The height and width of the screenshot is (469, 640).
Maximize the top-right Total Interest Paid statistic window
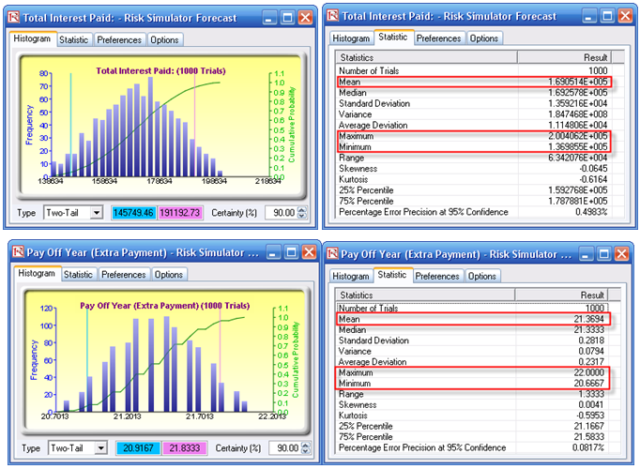point(607,16)
